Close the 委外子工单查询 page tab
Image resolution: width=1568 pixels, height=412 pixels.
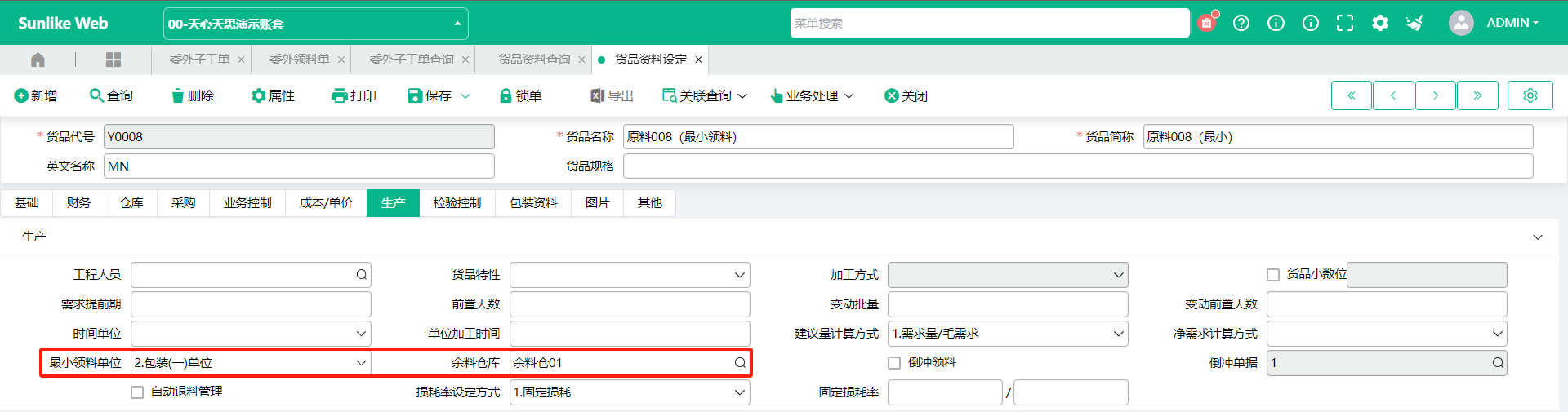click(465, 60)
